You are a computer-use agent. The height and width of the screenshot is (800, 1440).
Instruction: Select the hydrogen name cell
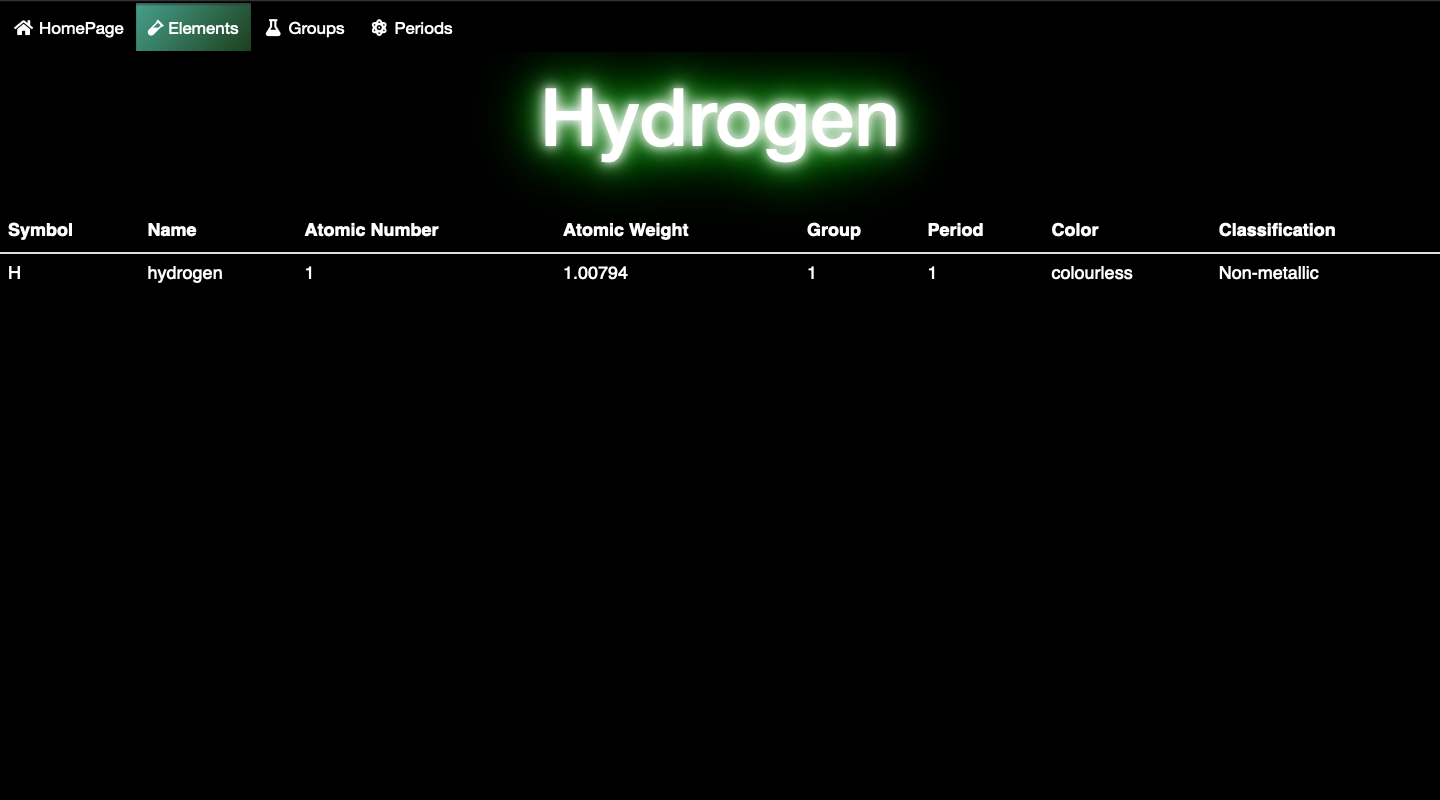pos(185,273)
